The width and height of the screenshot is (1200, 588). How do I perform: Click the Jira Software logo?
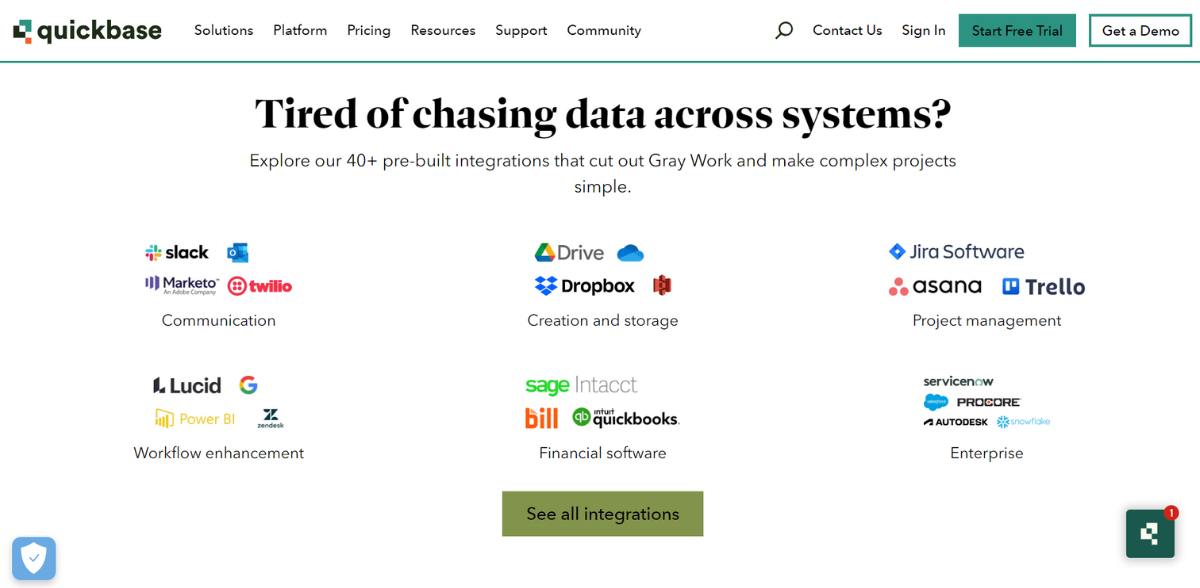click(x=957, y=252)
